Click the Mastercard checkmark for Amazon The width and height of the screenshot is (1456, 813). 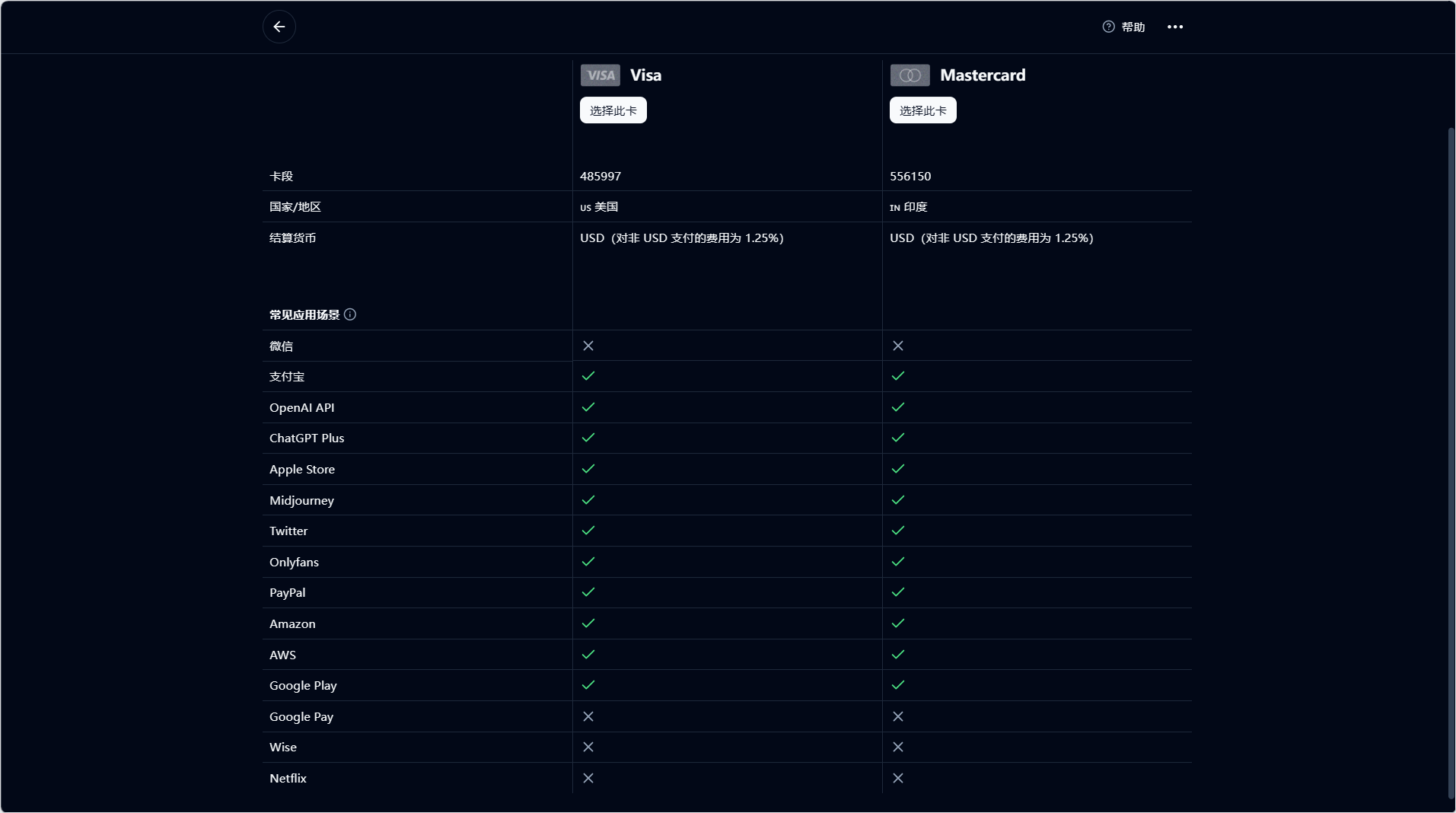(x=898, y=623)
